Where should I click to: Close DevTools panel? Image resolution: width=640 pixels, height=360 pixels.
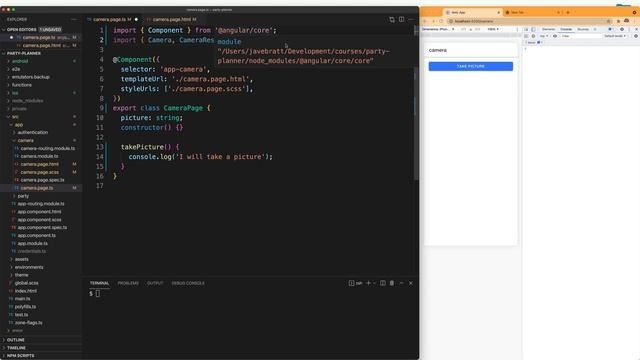636,29
